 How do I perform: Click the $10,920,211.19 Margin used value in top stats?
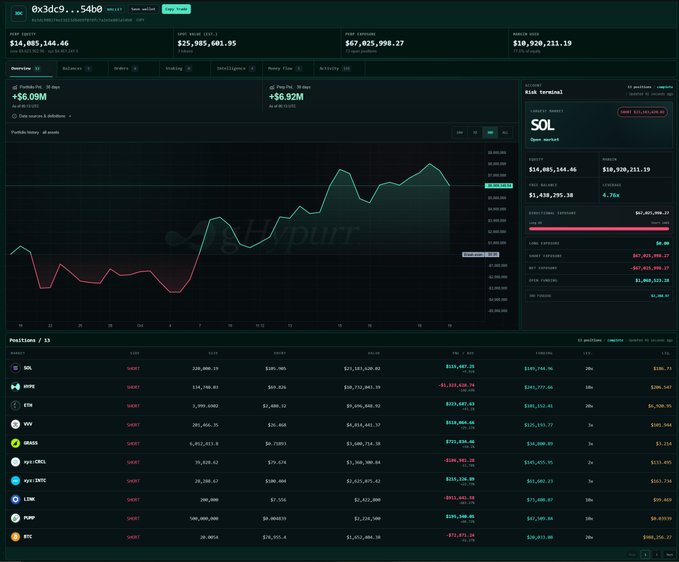coord(542,43)
